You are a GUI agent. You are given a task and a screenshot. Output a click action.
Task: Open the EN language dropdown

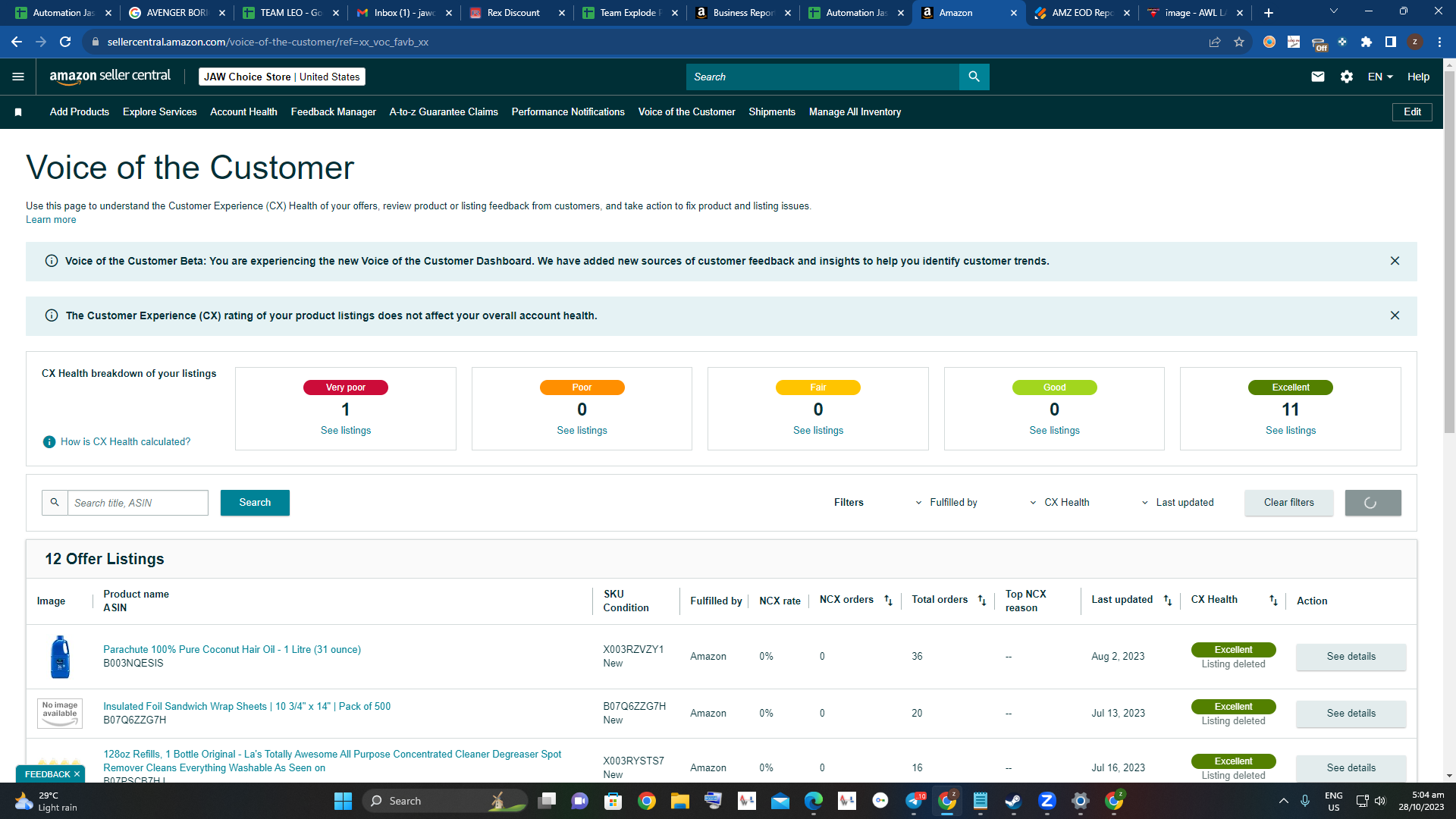coord(1380,77)
